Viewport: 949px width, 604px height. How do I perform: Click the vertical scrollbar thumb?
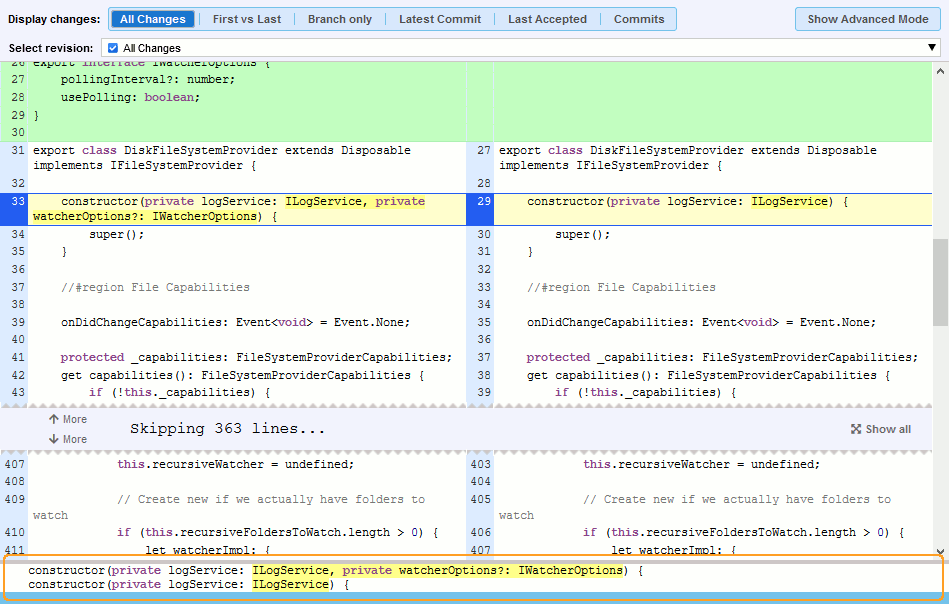click(x=940, y=282)
